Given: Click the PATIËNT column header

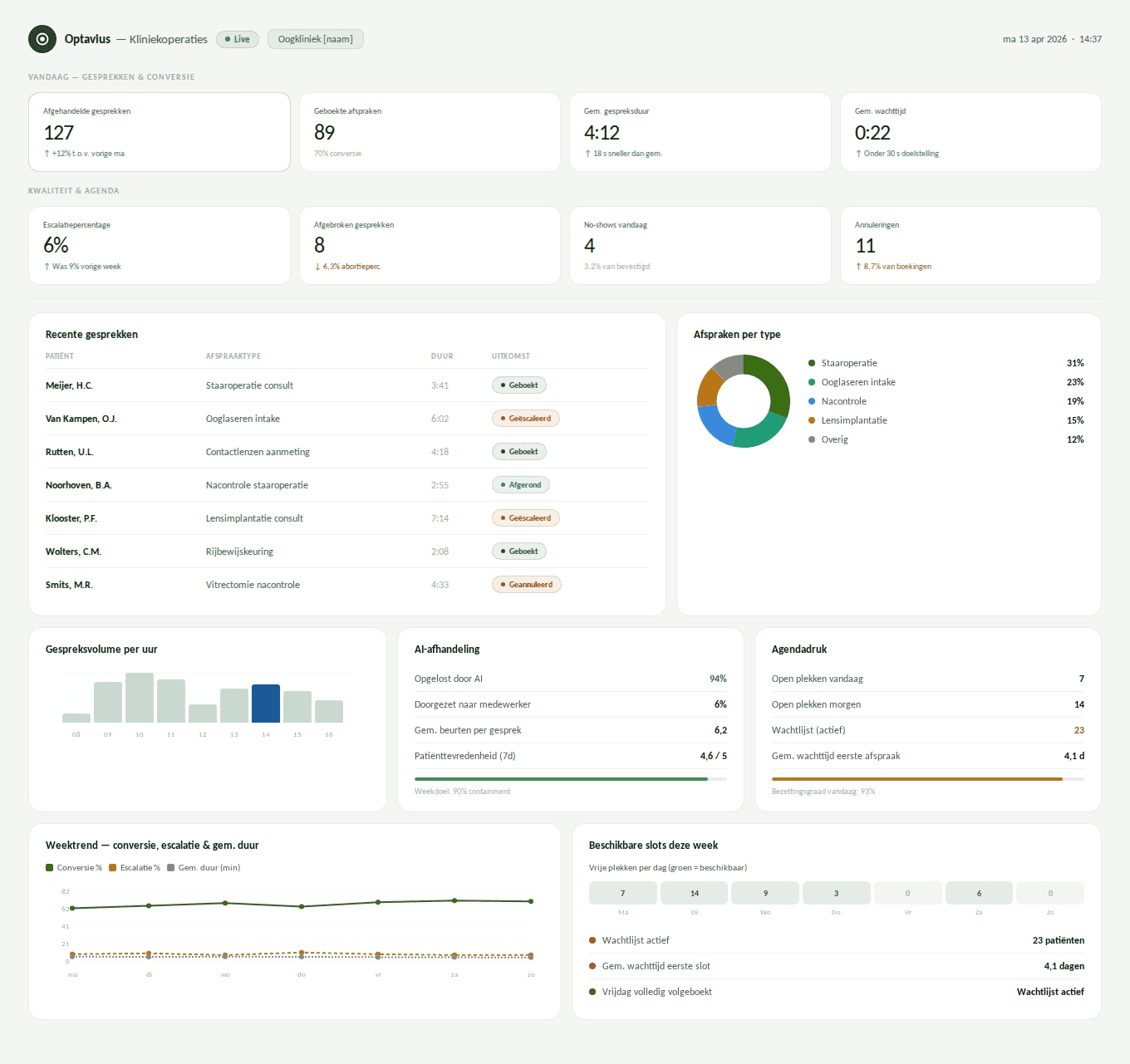Looking at the screenshot, I should (60, 356).
